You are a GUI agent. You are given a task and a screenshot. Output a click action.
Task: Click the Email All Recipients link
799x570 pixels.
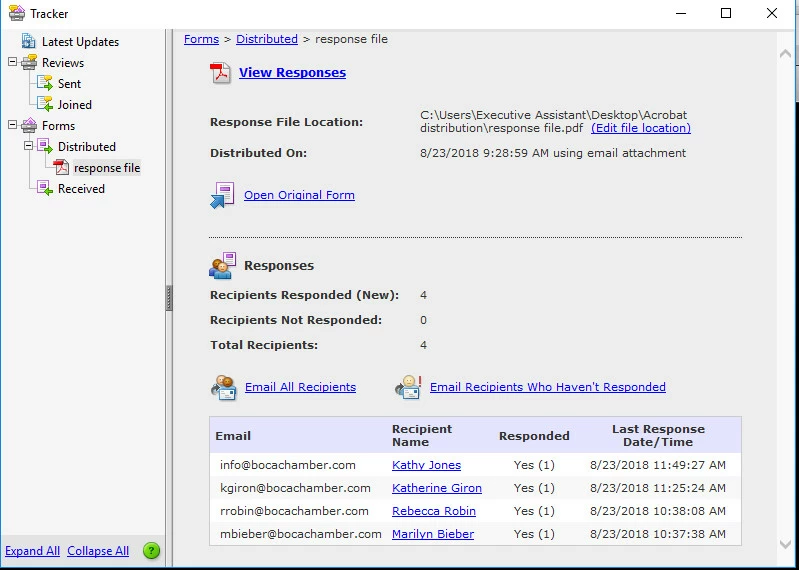click(x=300, y=387)
